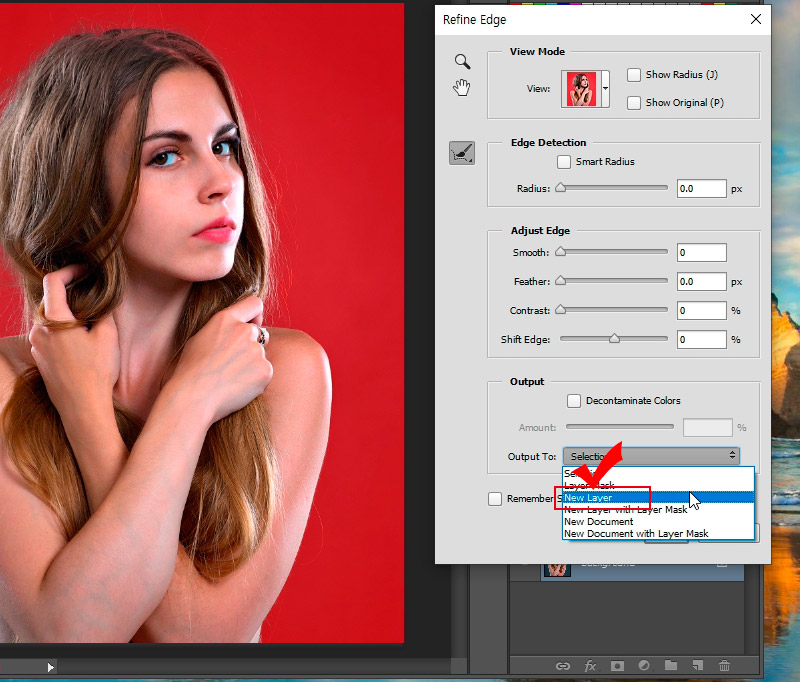800x682 pixels.
Task: Select the Hand tool in Refine Edge
Action: pos(462,88)
